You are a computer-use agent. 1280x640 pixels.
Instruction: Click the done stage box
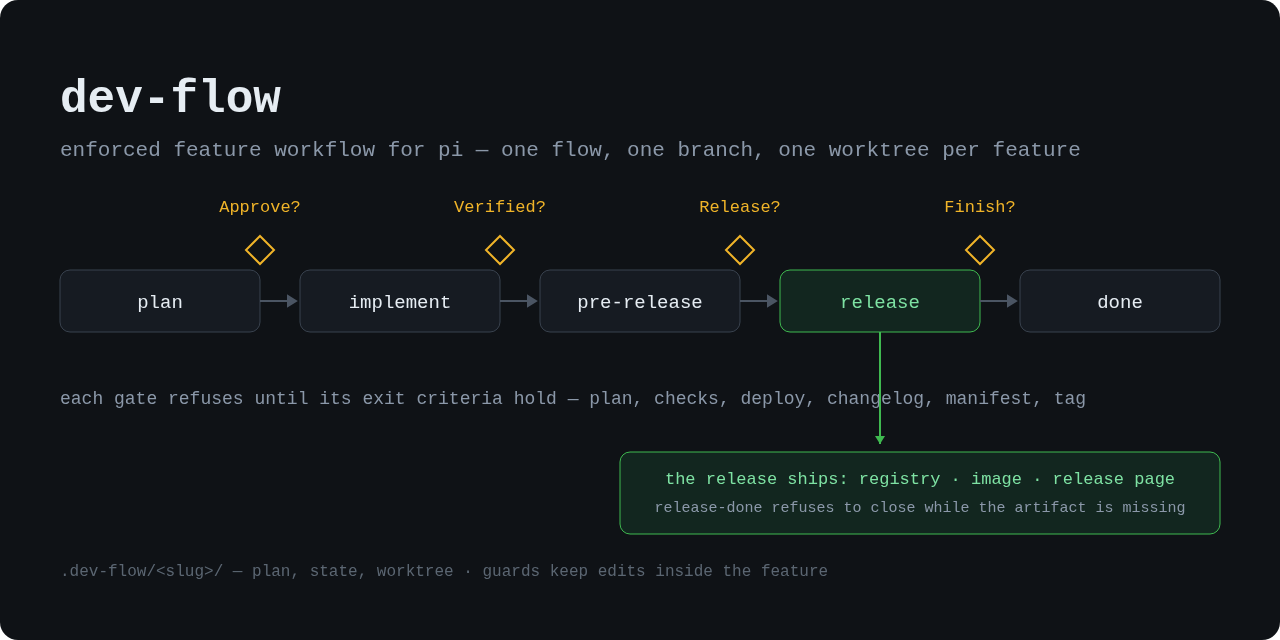(x=1120, y=301)
